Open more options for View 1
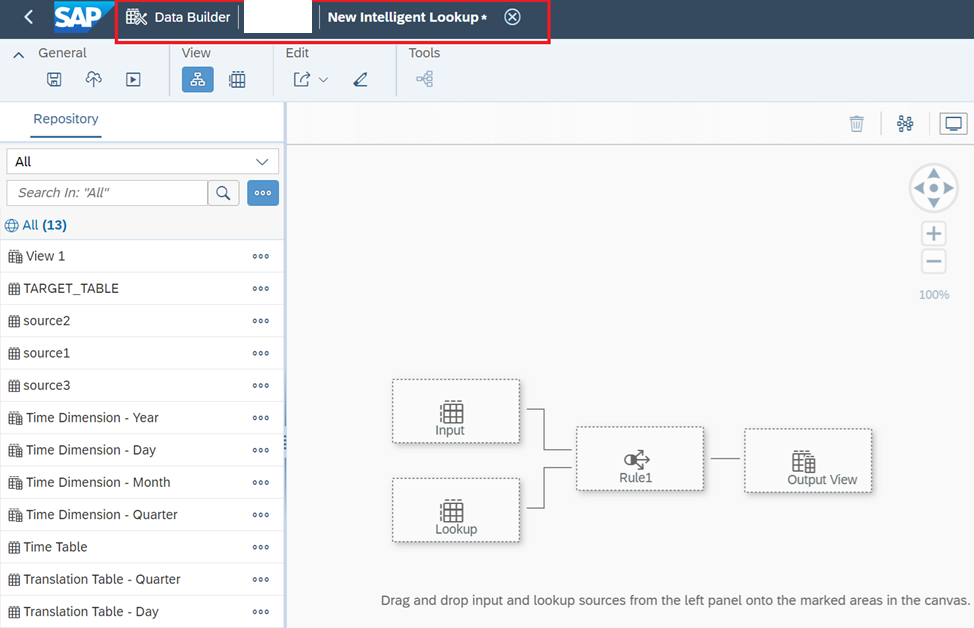 pos(261,257)
